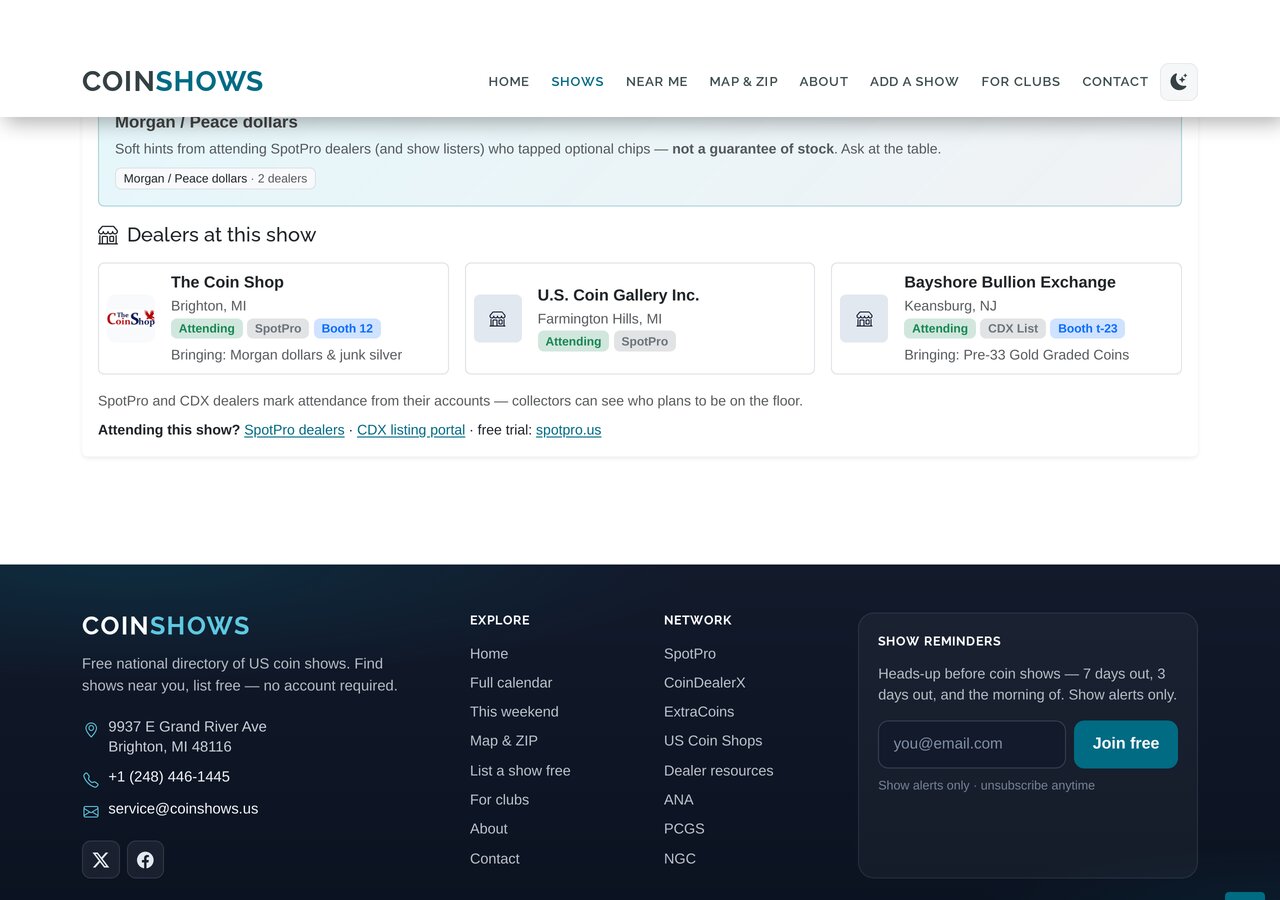
Task: Open the CONTACT nav item
Action: [1115, 82]
